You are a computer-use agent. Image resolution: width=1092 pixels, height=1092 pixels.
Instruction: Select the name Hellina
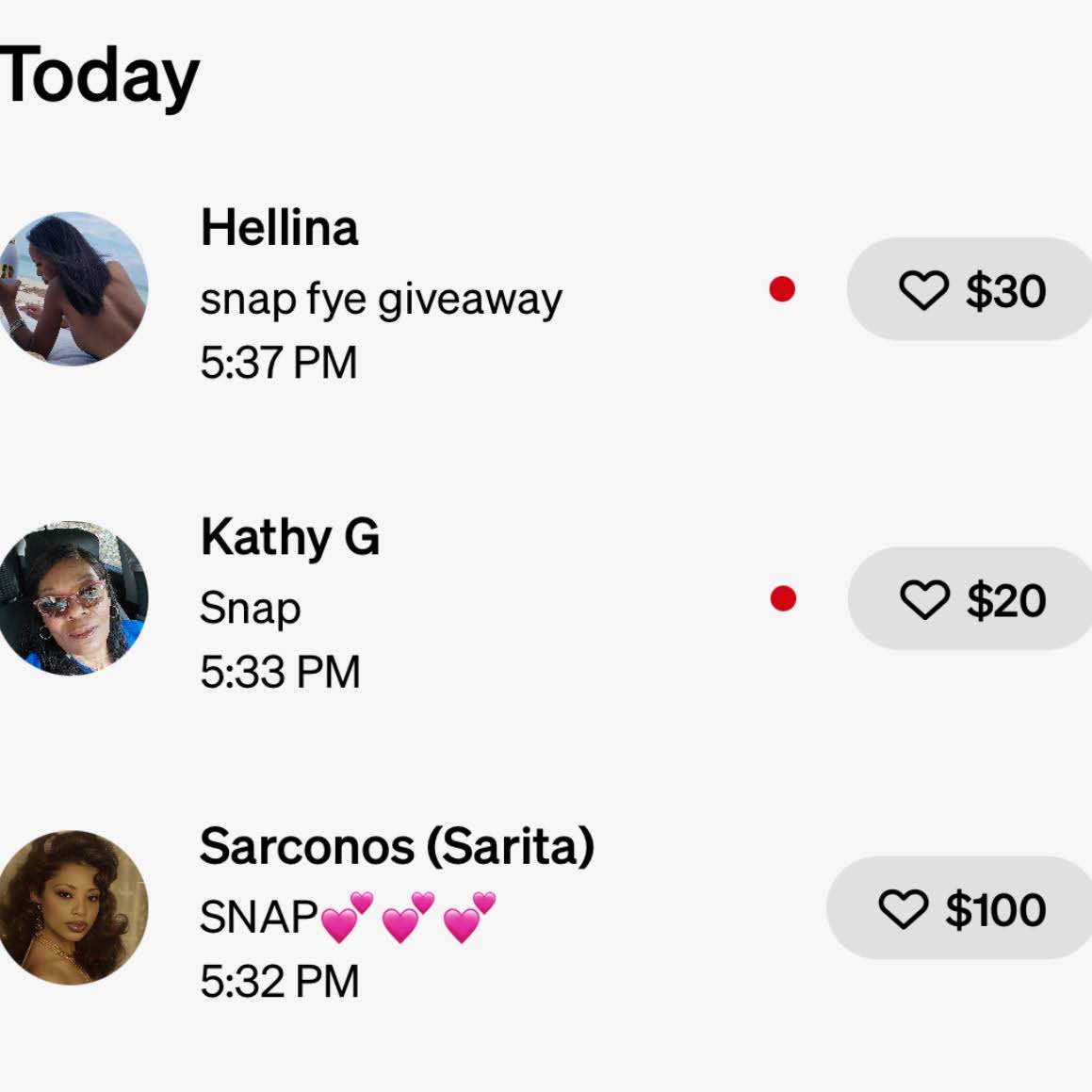coord(279,227)
